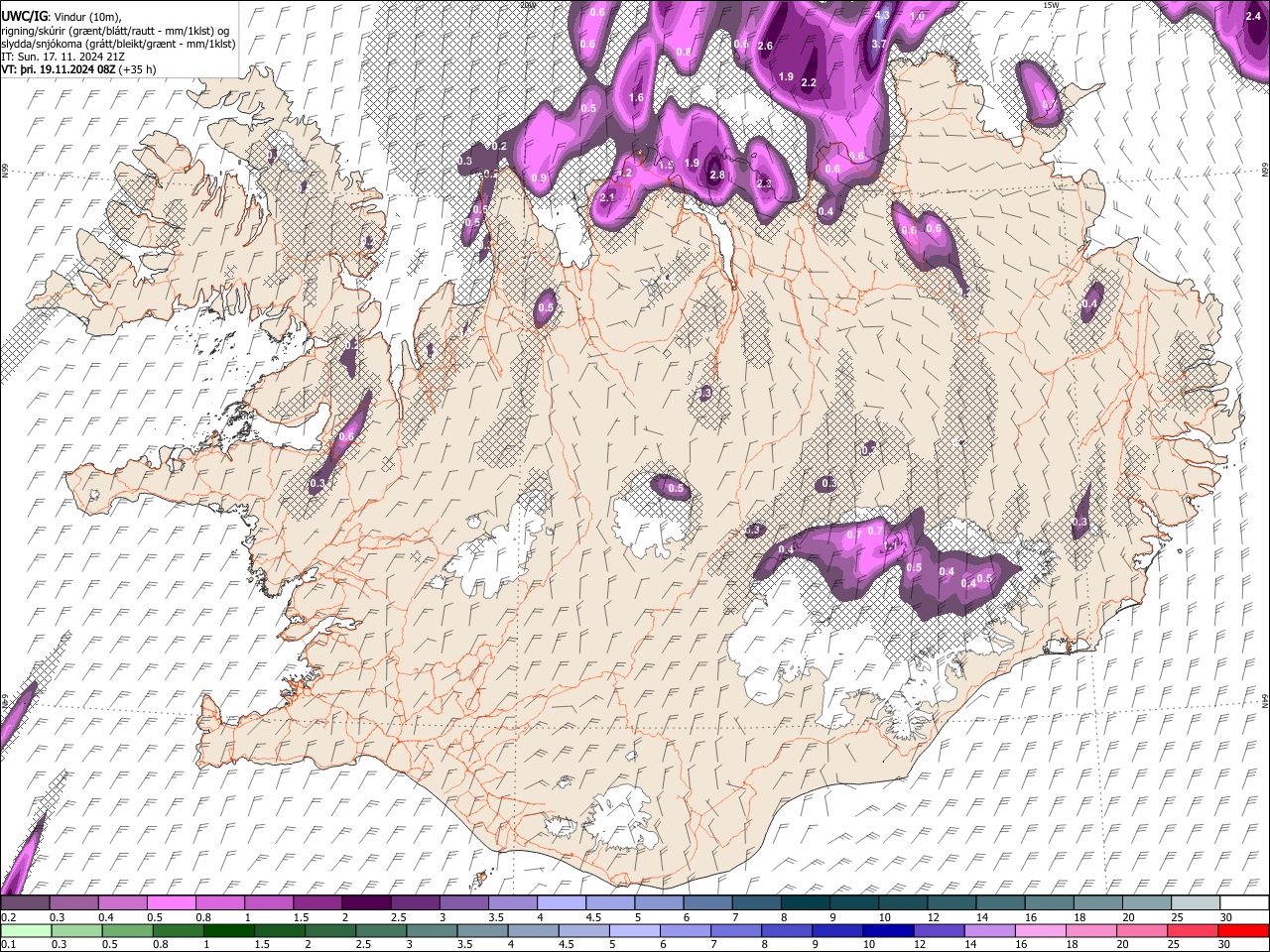Click the 3.7 precipitation label on the map

click(879, 45)
